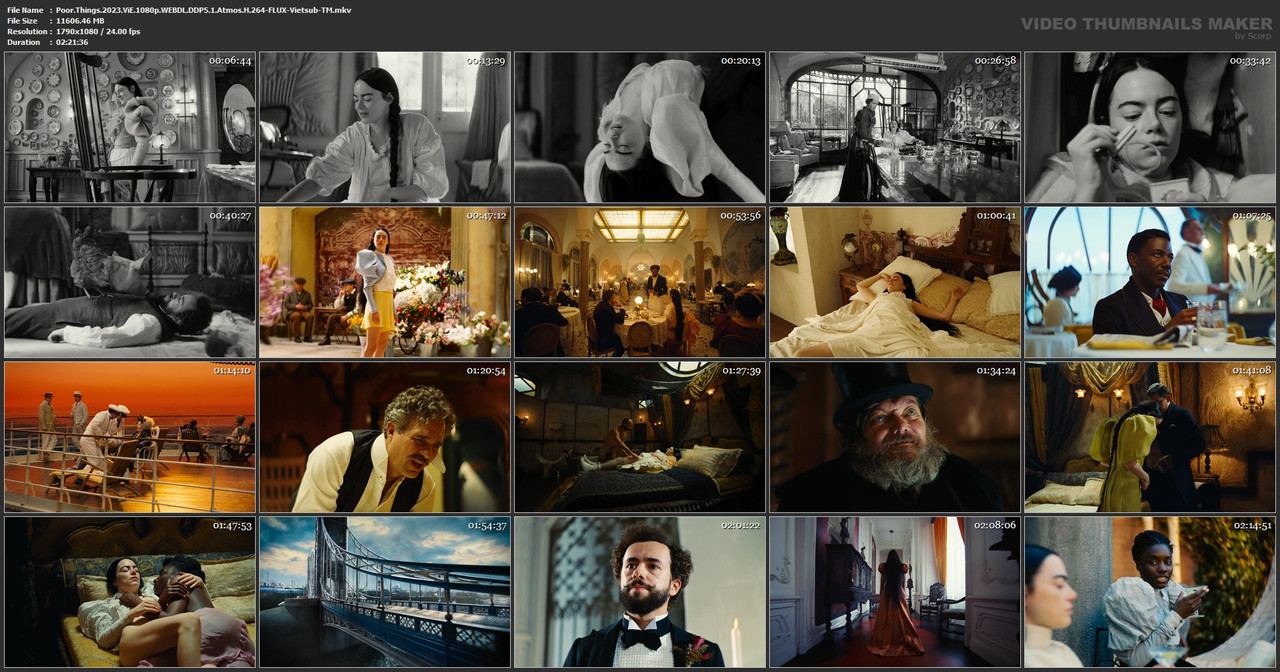Select the final thumbnail at 02:14:51
Image resolution: width=1280 pixels, height=672 pixels.
pos(1150,592)
